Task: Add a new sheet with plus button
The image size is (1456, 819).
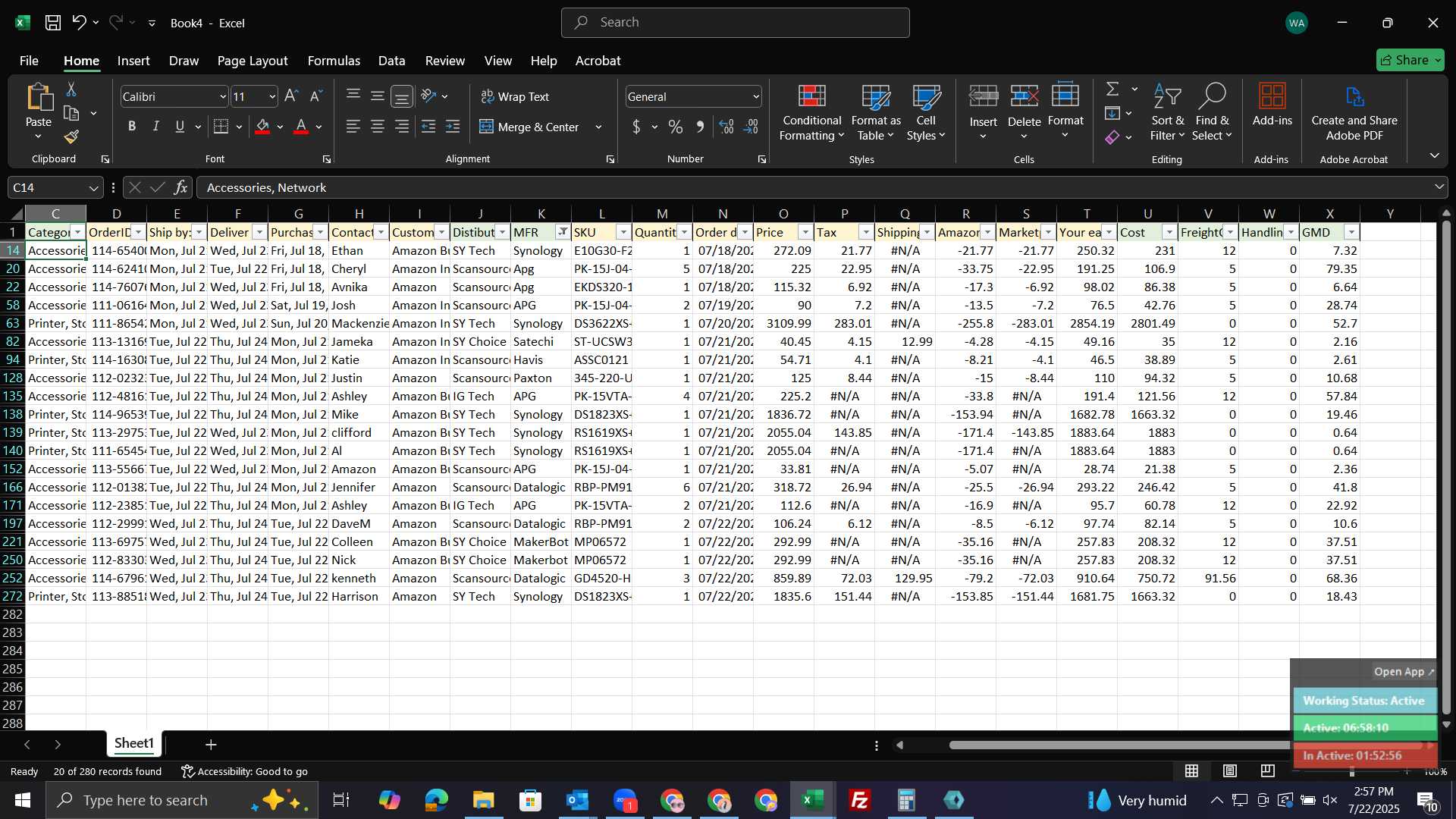Action: (x=211, y=745)
